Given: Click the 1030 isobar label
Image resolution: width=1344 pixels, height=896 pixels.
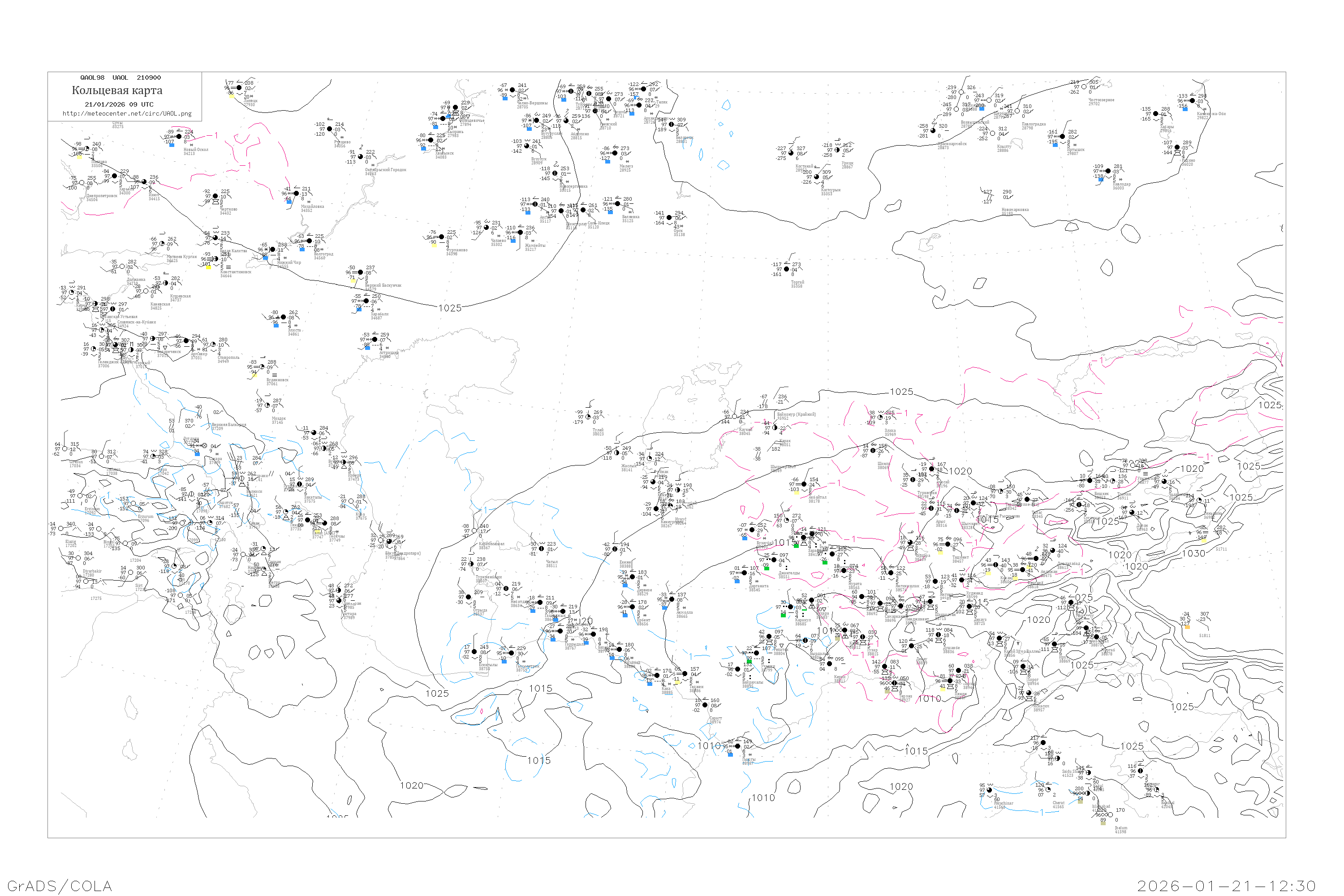Looking at the screenshot, I should [x=1193, y=553].
